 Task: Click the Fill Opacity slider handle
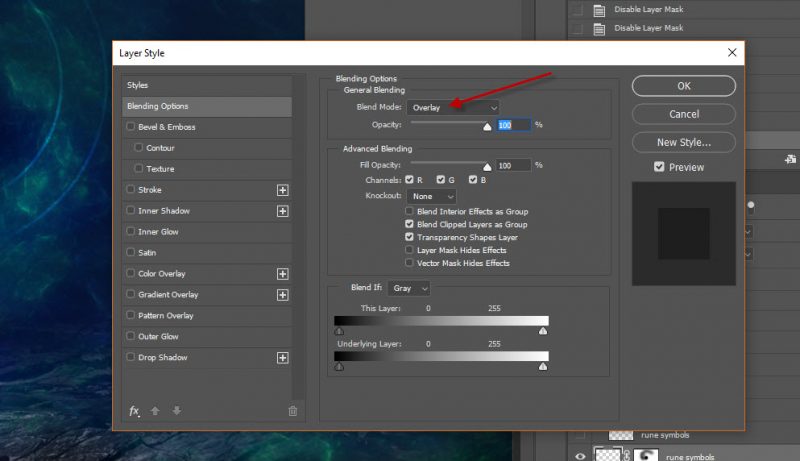(x=488, y=167)
